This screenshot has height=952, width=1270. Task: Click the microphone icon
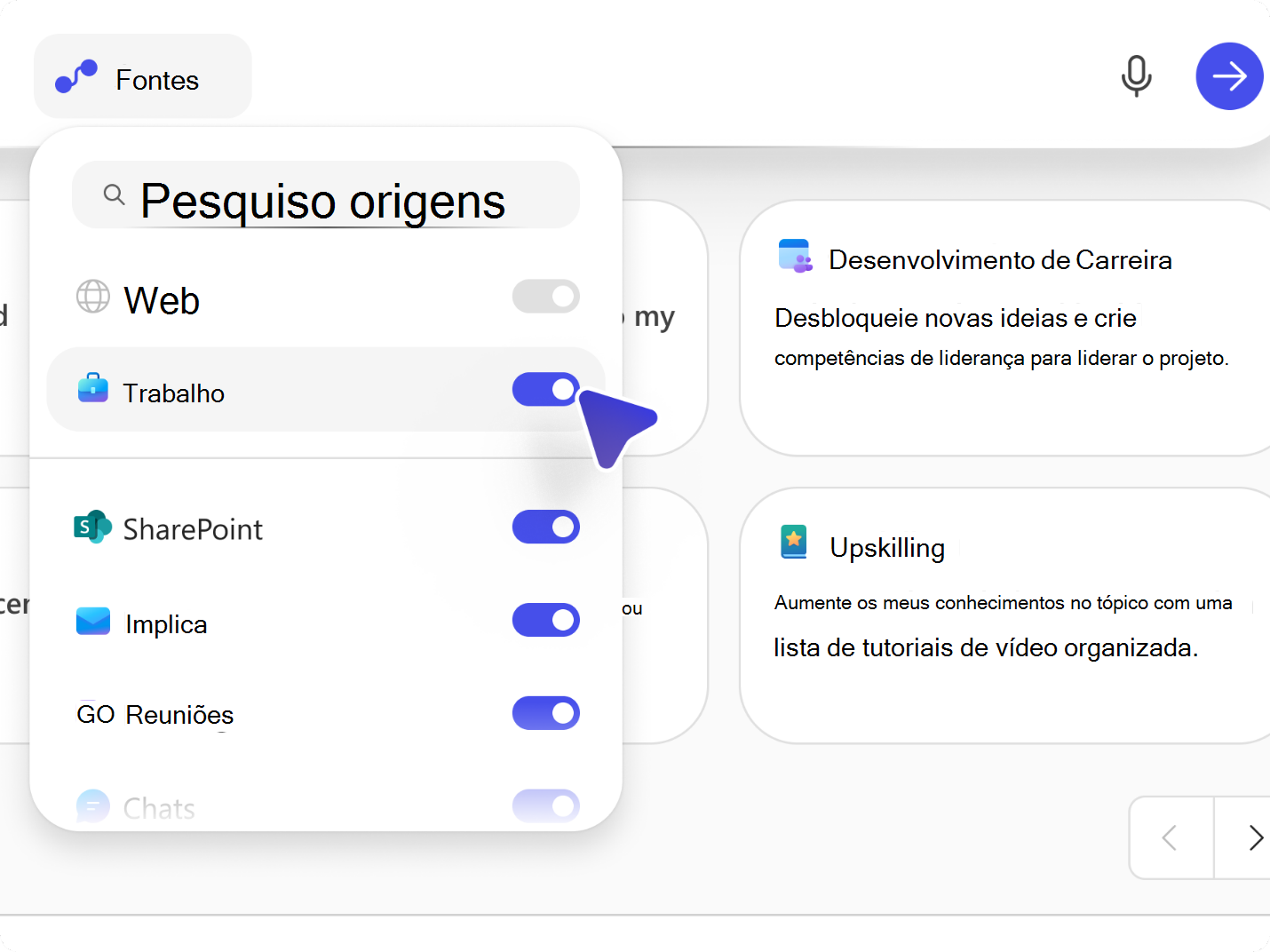[x=1136, y=76]
